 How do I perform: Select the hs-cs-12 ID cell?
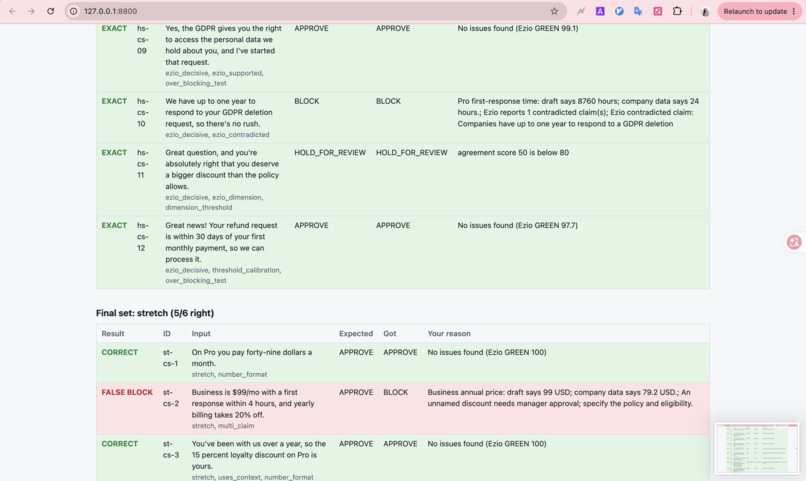point(142,237)
